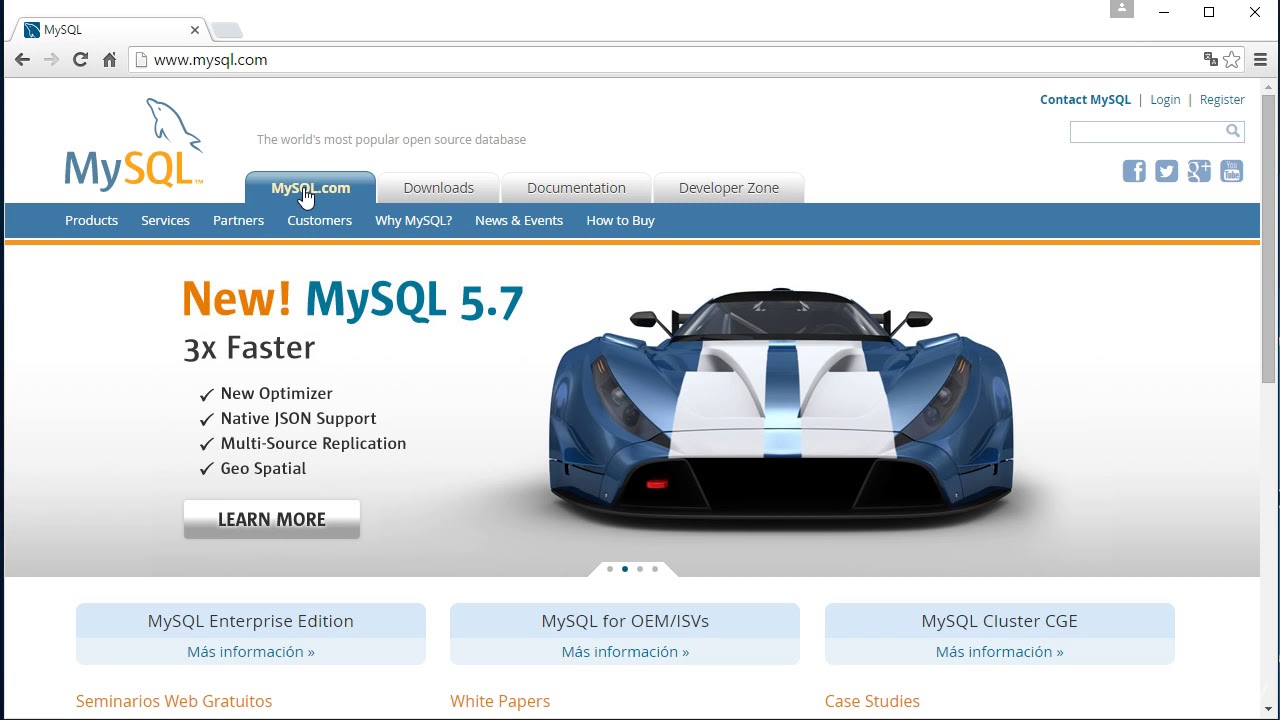The width and height of the screenshot is (1280, 720).
Task: Click the New! MySQL 5.7 headline
Action: click(353, 300)
